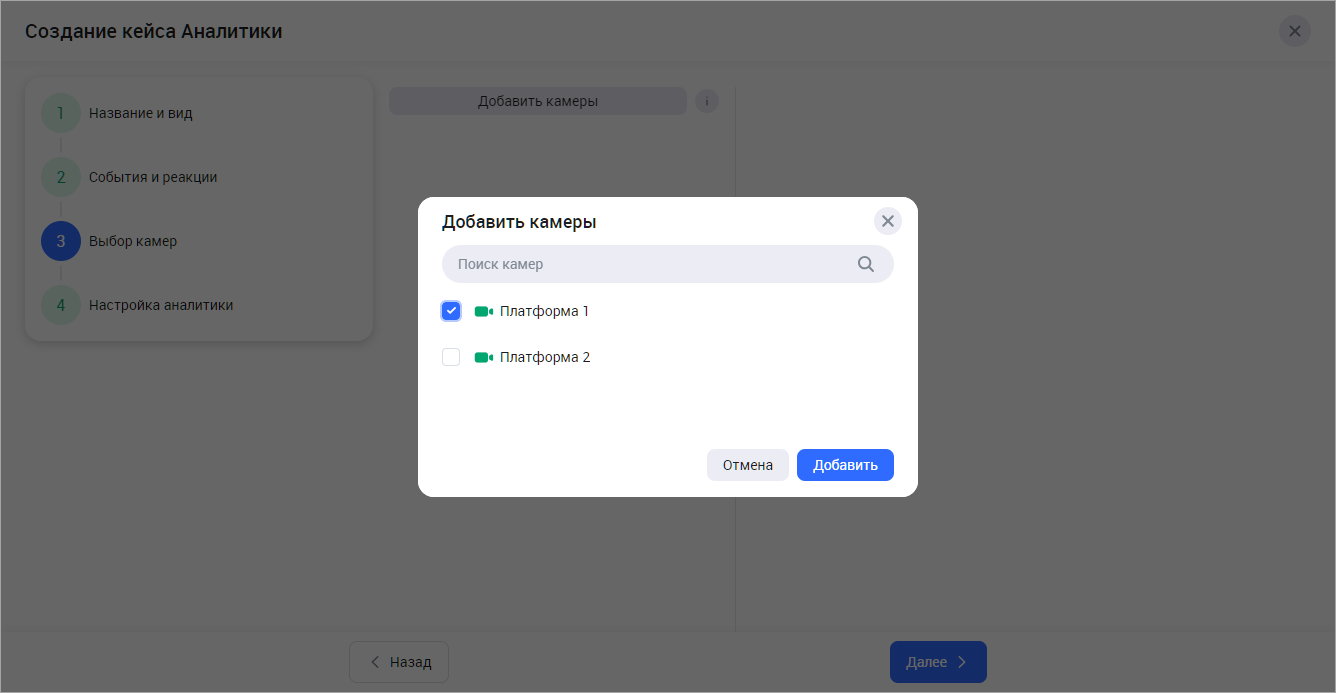Click the info icon beside Добавить камеры button
This screenshot has height=693, width=1336.
coord(707,101)
